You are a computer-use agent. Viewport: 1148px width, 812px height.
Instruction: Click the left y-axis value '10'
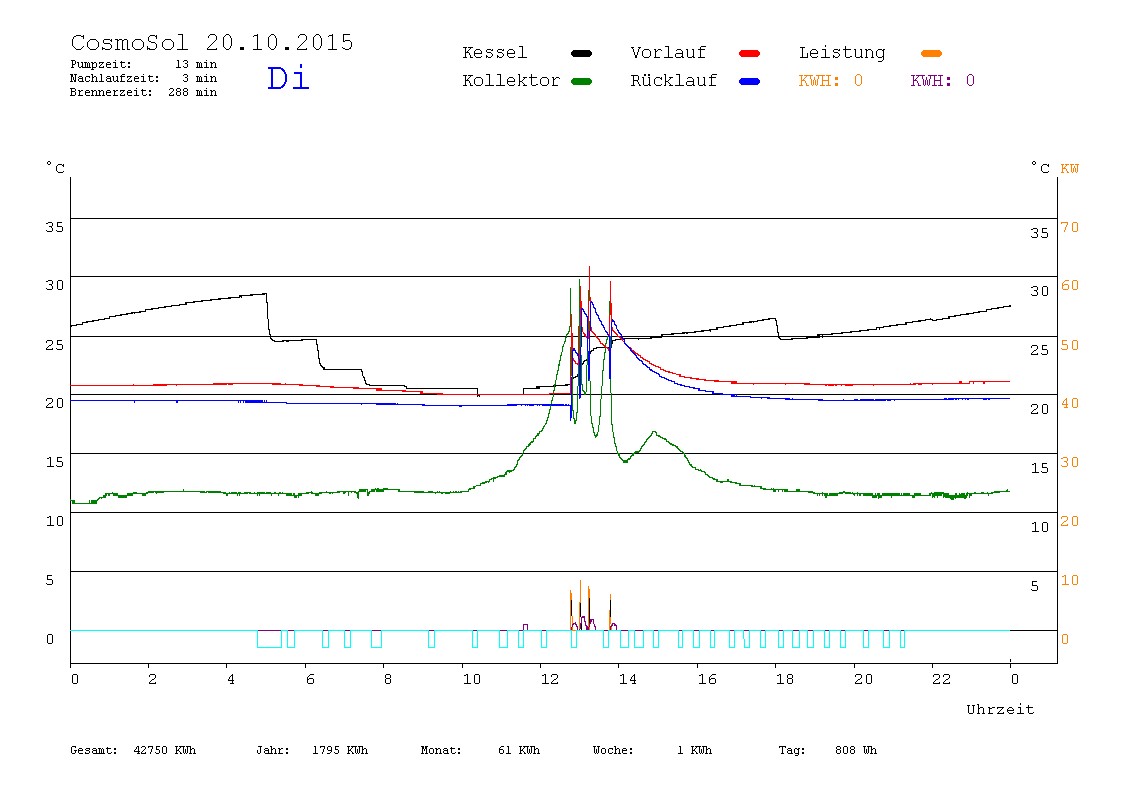point(55,521)
